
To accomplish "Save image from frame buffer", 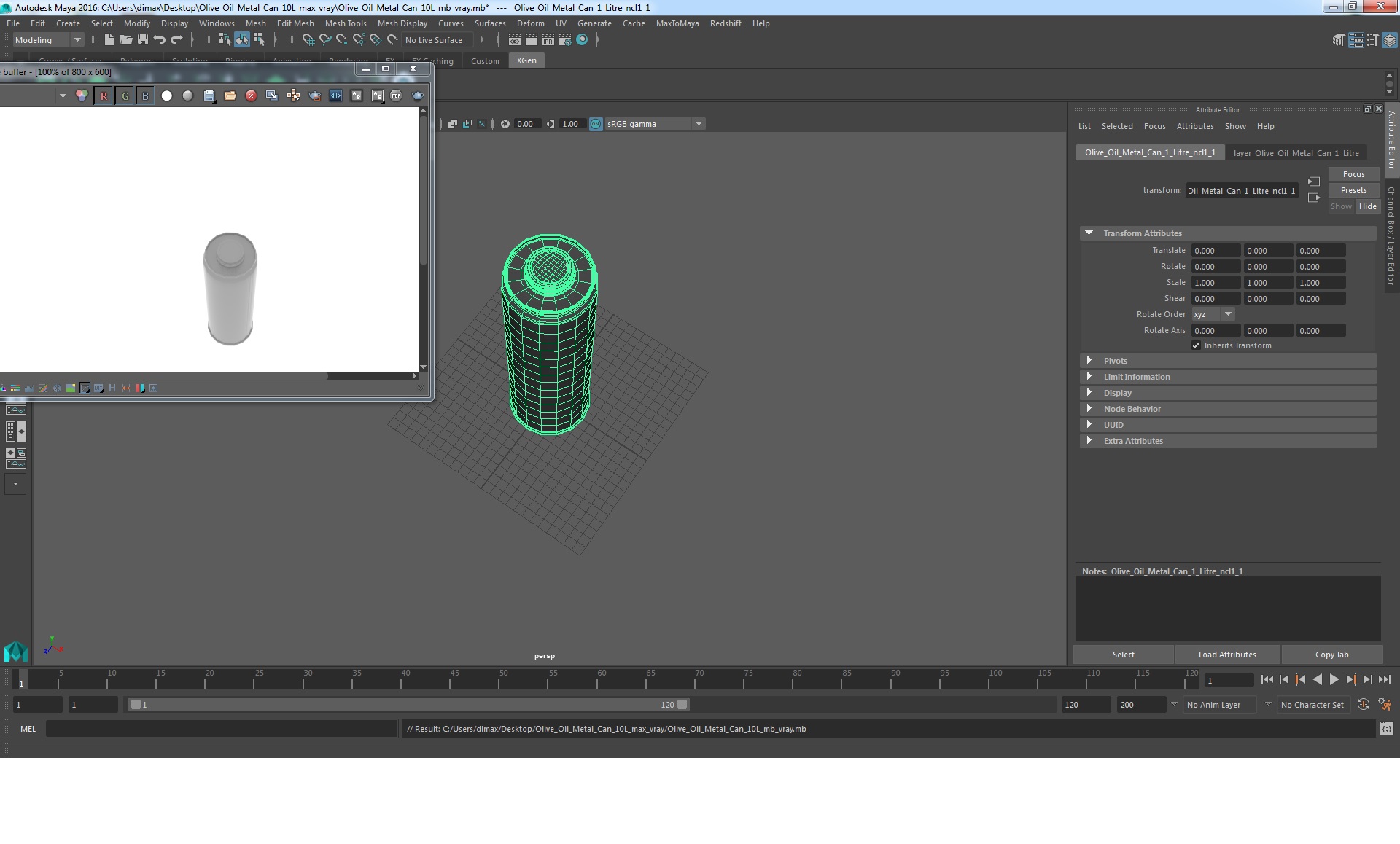I will [x=209, y=96].
